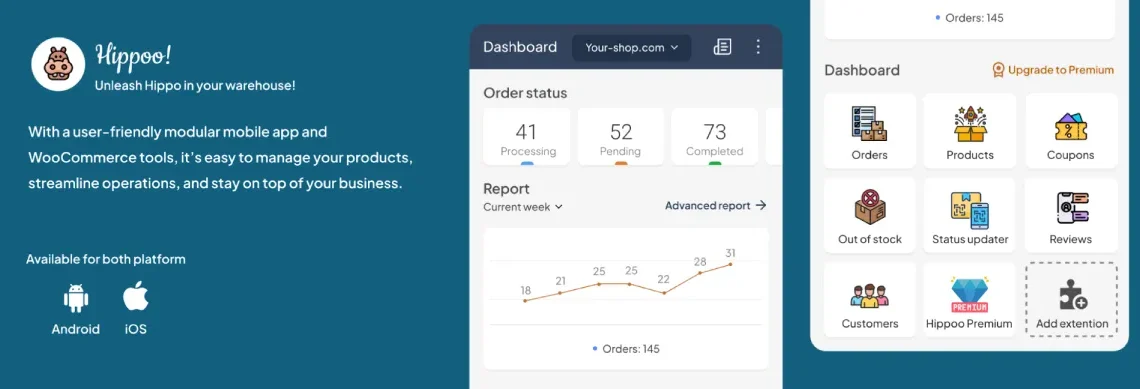Expand the Current week period dropdown
The height and width of the screenshot is (389, 1140).
(x=523, y=206)
